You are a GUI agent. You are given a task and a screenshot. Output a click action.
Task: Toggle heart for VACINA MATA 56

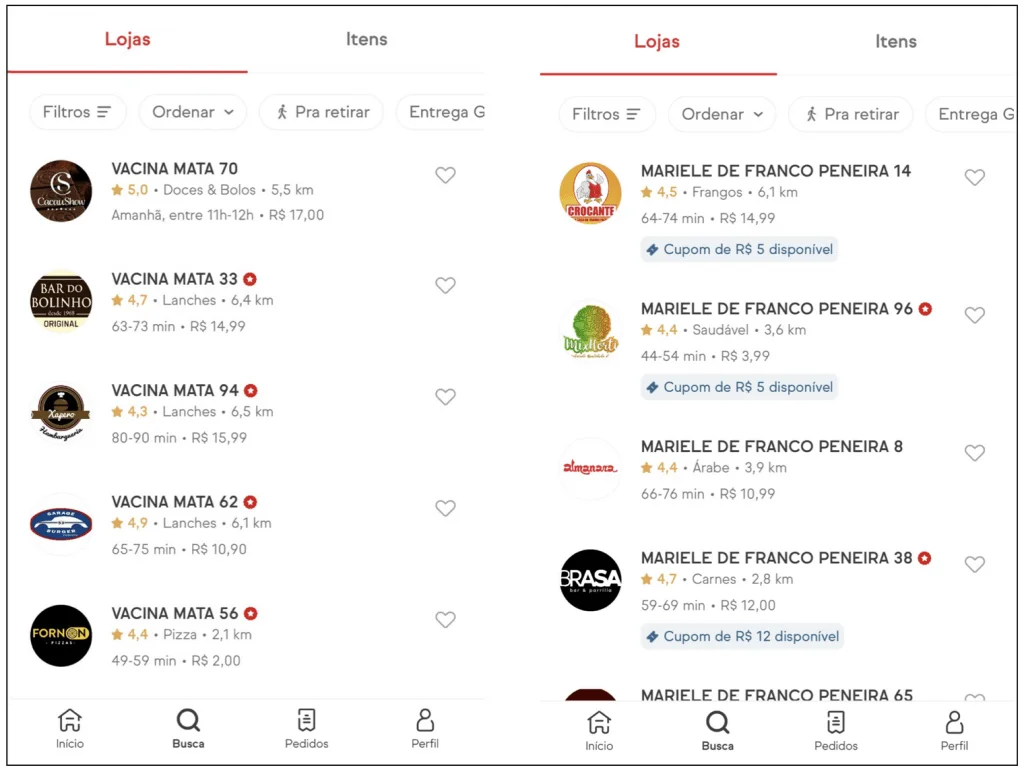[x=445, y=620]
